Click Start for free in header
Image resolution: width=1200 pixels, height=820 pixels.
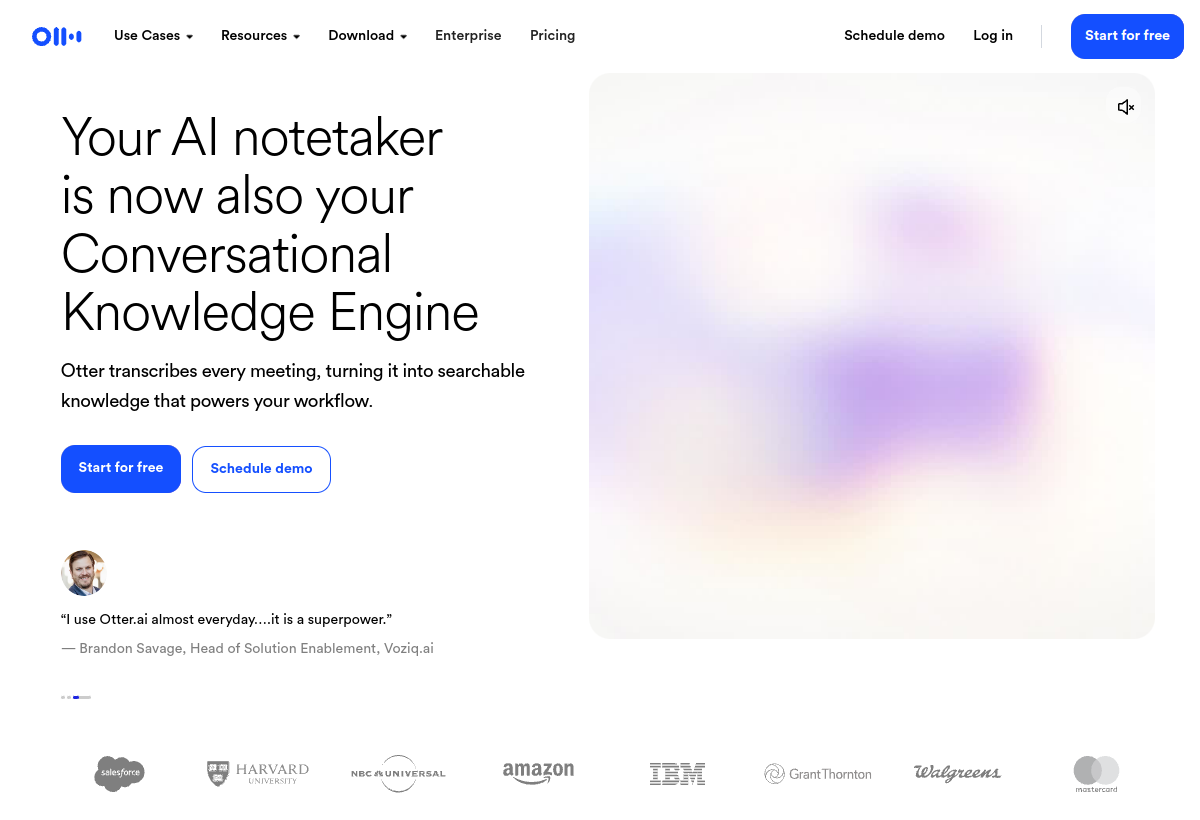pos(1127,36)
